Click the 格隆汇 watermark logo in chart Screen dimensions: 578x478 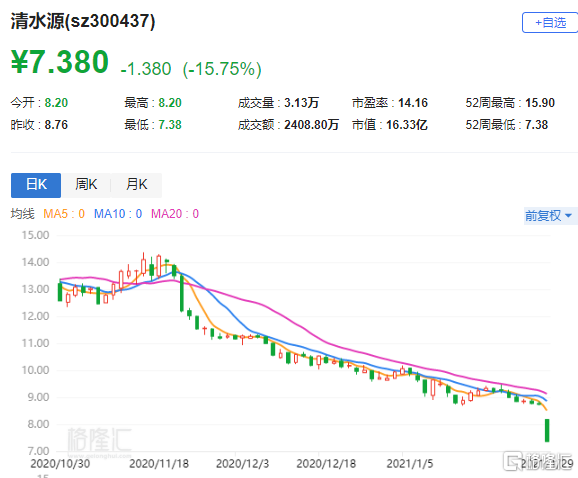[x=99, y=440]
